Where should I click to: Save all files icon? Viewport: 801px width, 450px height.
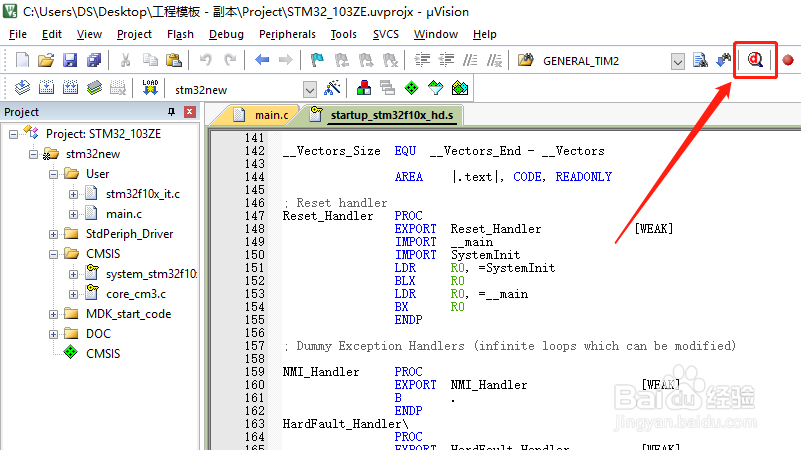tap(94, 60)
